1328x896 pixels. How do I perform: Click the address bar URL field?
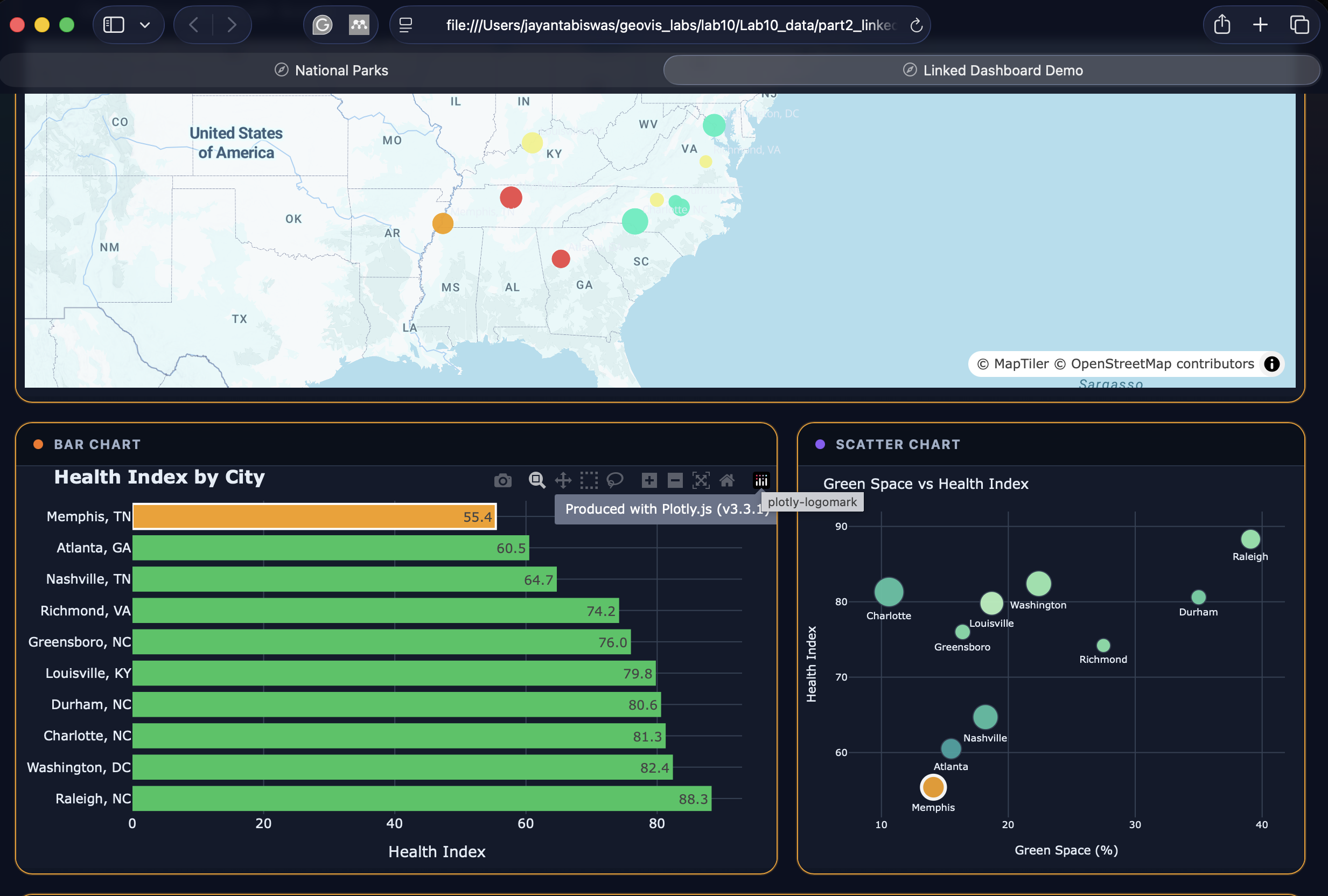point(660,25)
